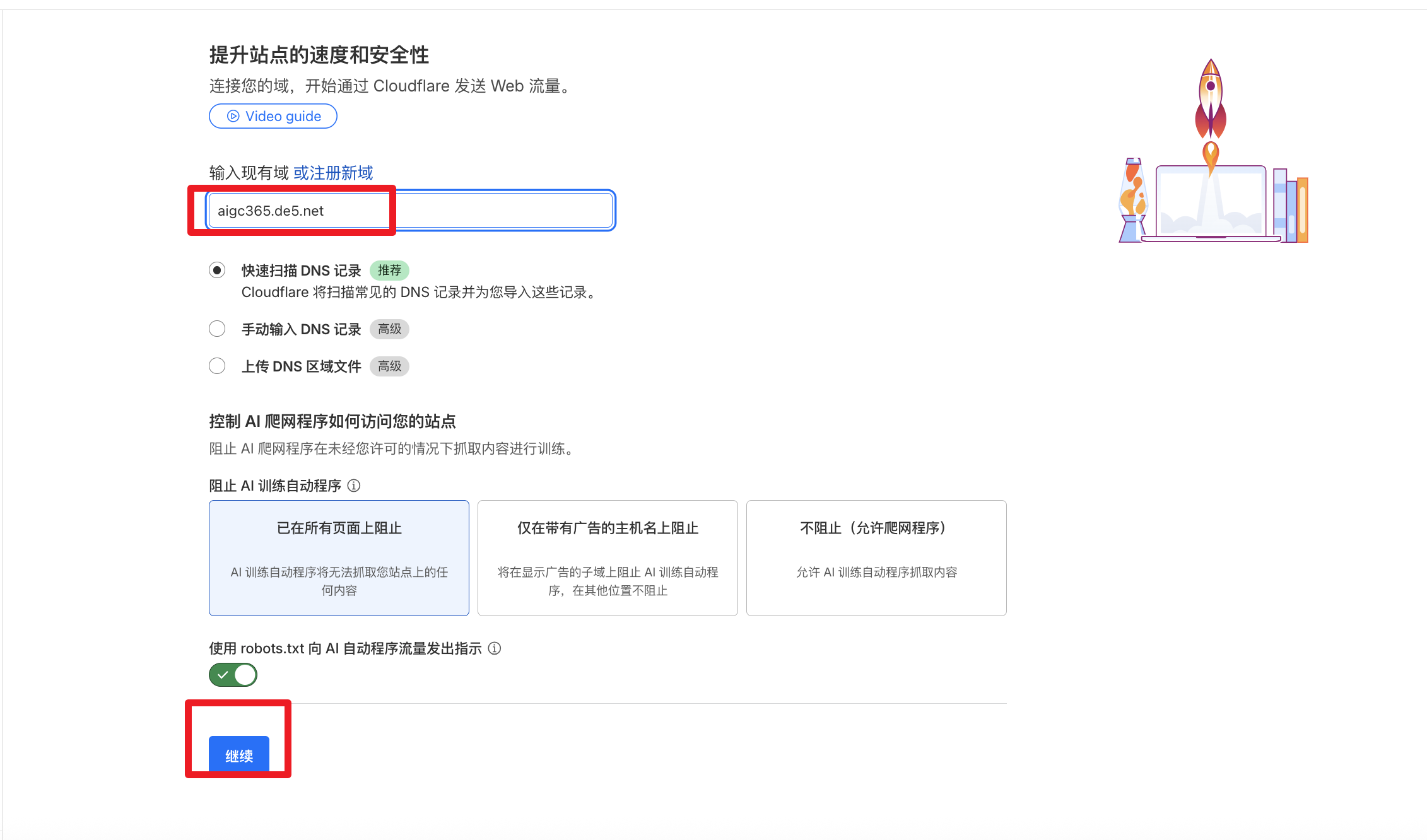Image resolution: width=1427 pixels, height=840 pixels.
Task: Open the 或注册新域 link
Action: [x=333, y=173]
